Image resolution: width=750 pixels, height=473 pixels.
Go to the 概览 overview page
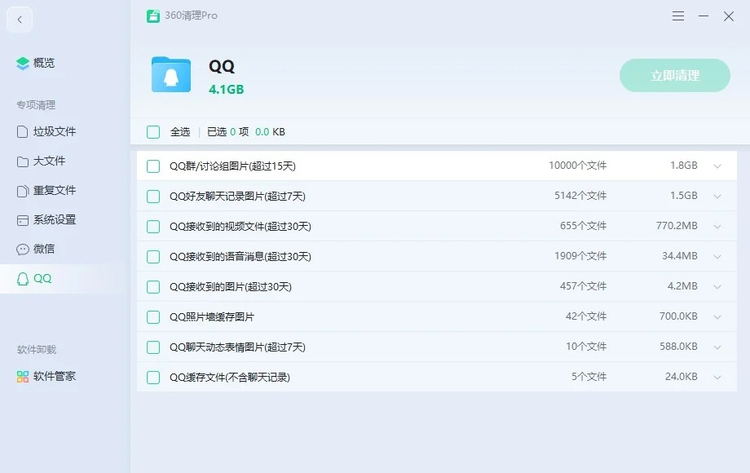(44, 63)
